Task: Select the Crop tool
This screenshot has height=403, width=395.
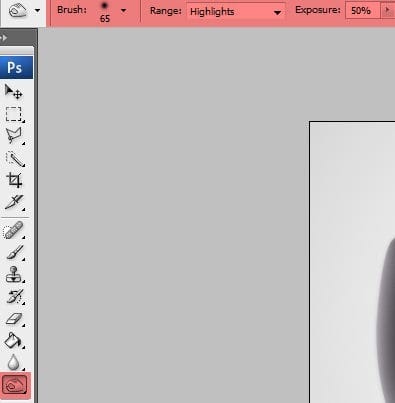Action: click(14, 180)
